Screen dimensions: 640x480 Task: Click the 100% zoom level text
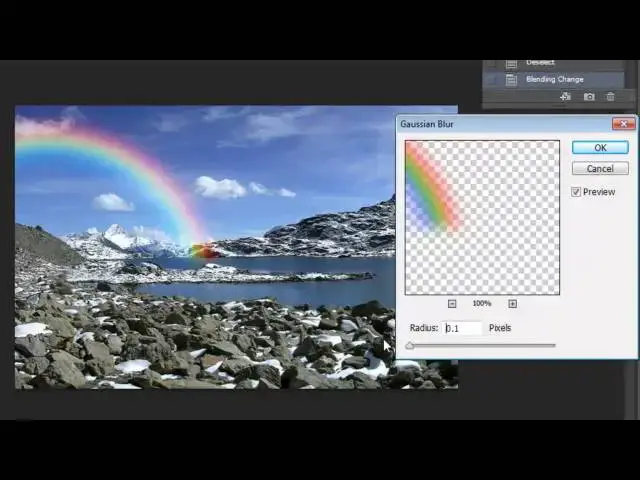[x=482, y=304]
